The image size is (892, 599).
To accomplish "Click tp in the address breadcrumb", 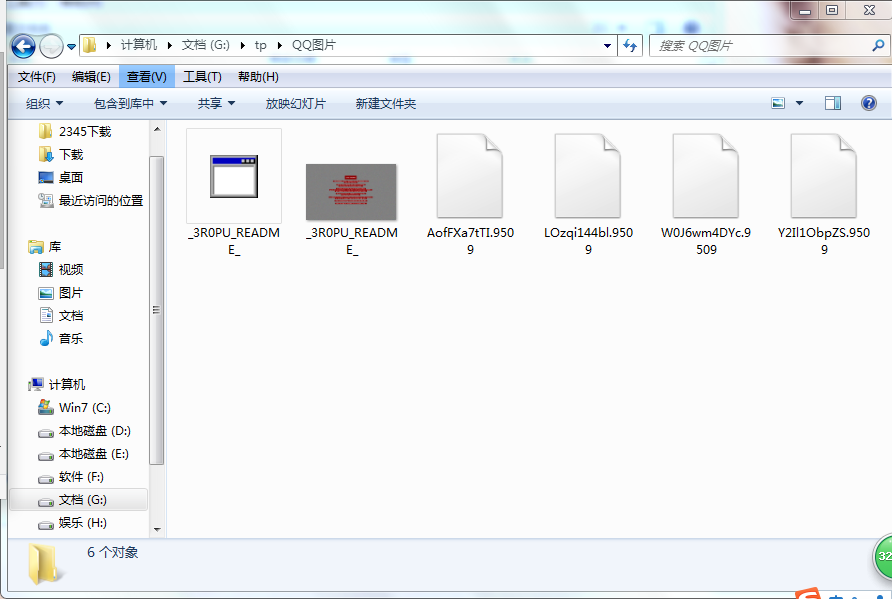I will pyautogui.click(x=261, y=45).
